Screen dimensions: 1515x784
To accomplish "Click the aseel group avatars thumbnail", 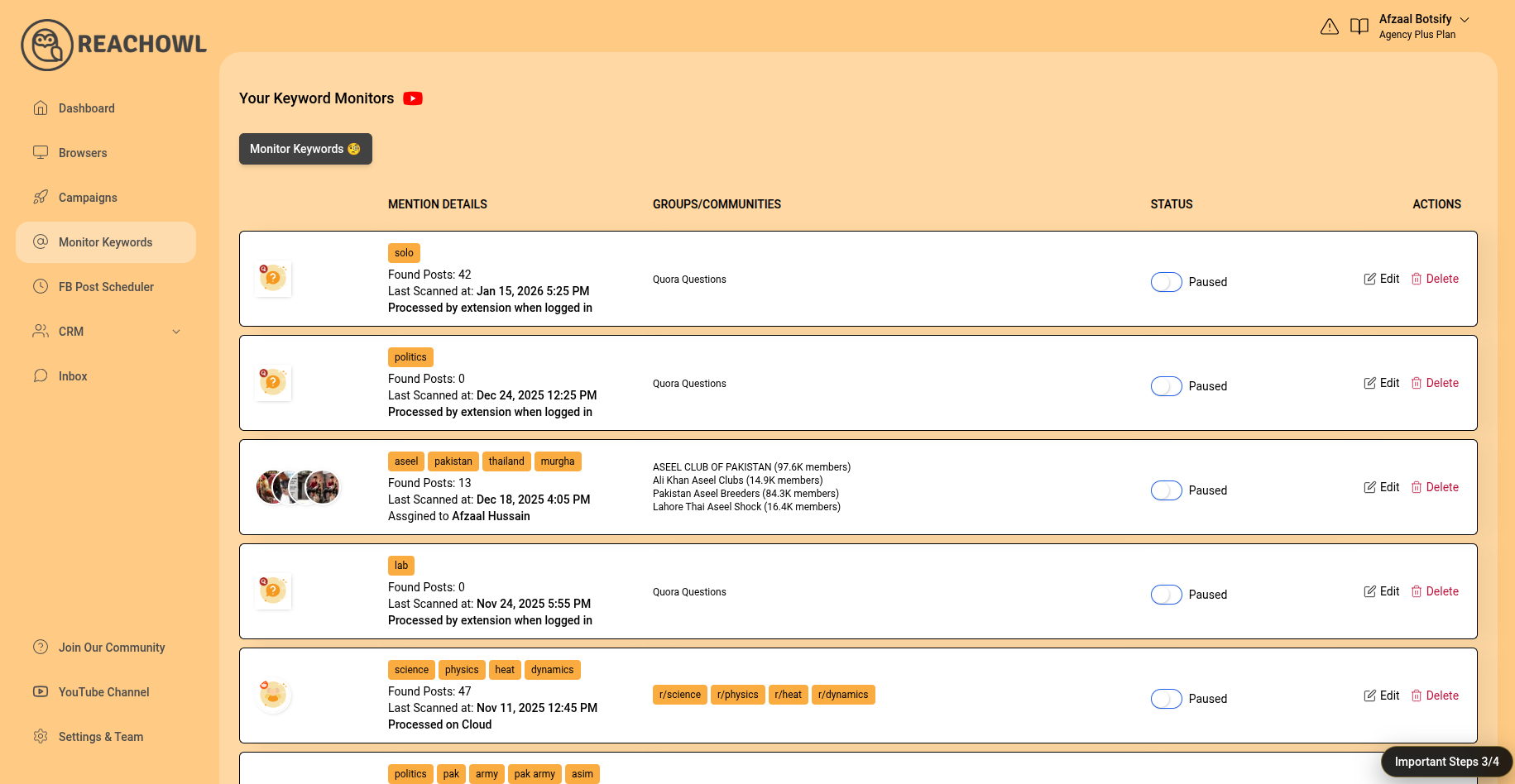I will coord(298,487).
